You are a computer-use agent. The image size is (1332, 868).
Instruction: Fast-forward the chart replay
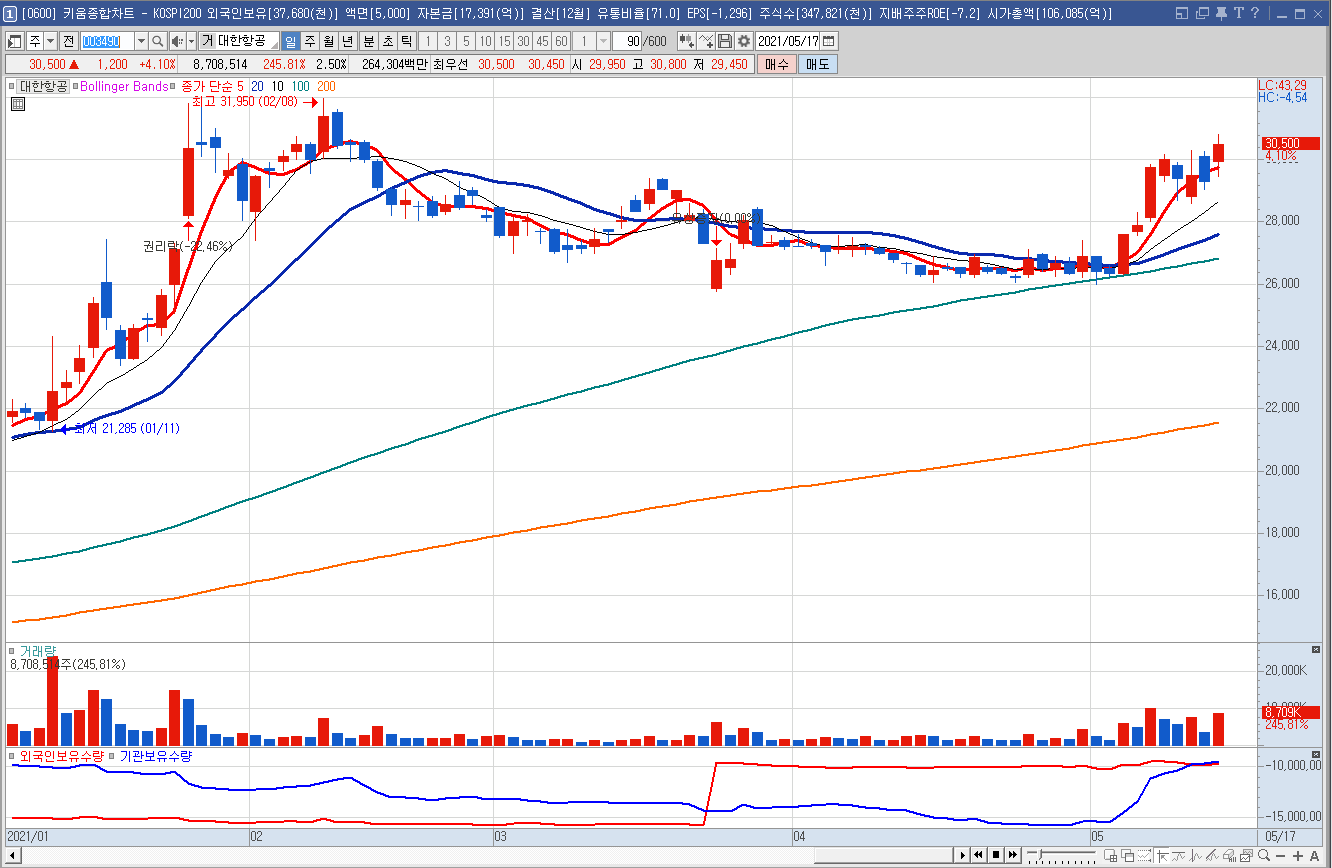[x=1013, y=855]
